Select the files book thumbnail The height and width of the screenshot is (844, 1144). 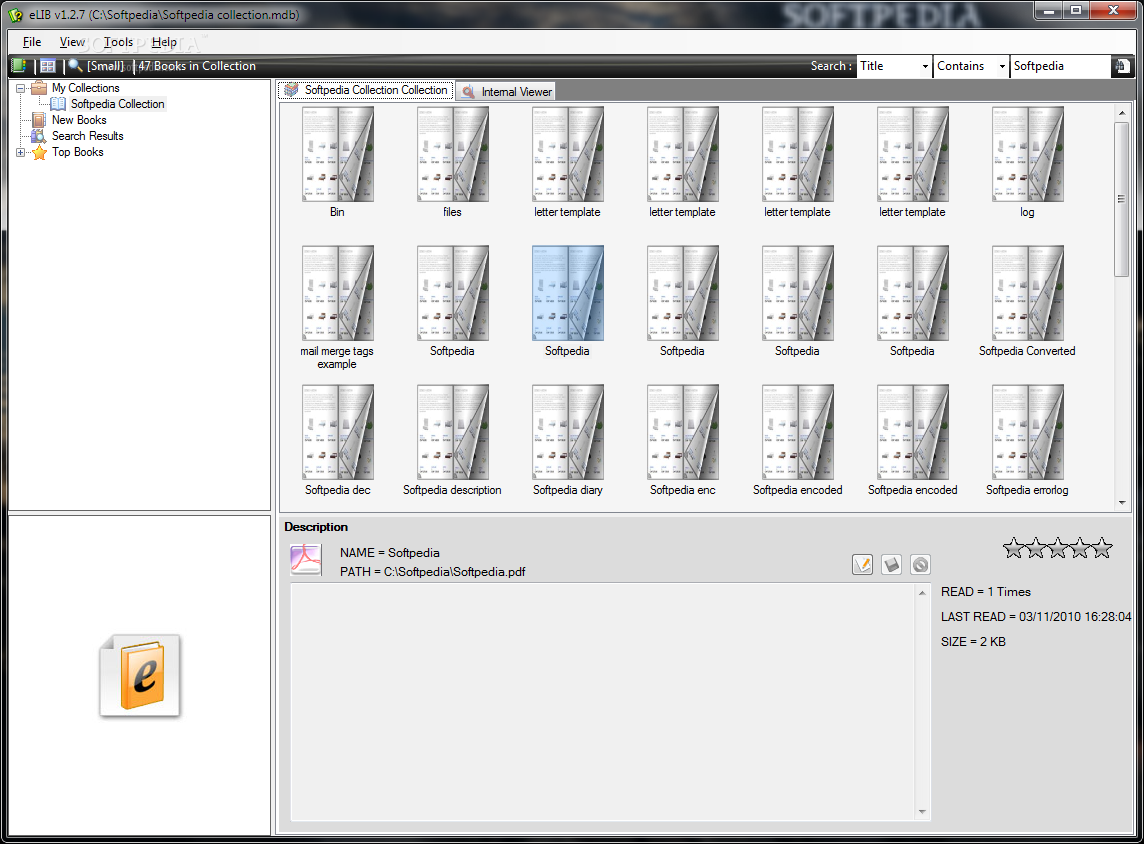click(452, 163)
